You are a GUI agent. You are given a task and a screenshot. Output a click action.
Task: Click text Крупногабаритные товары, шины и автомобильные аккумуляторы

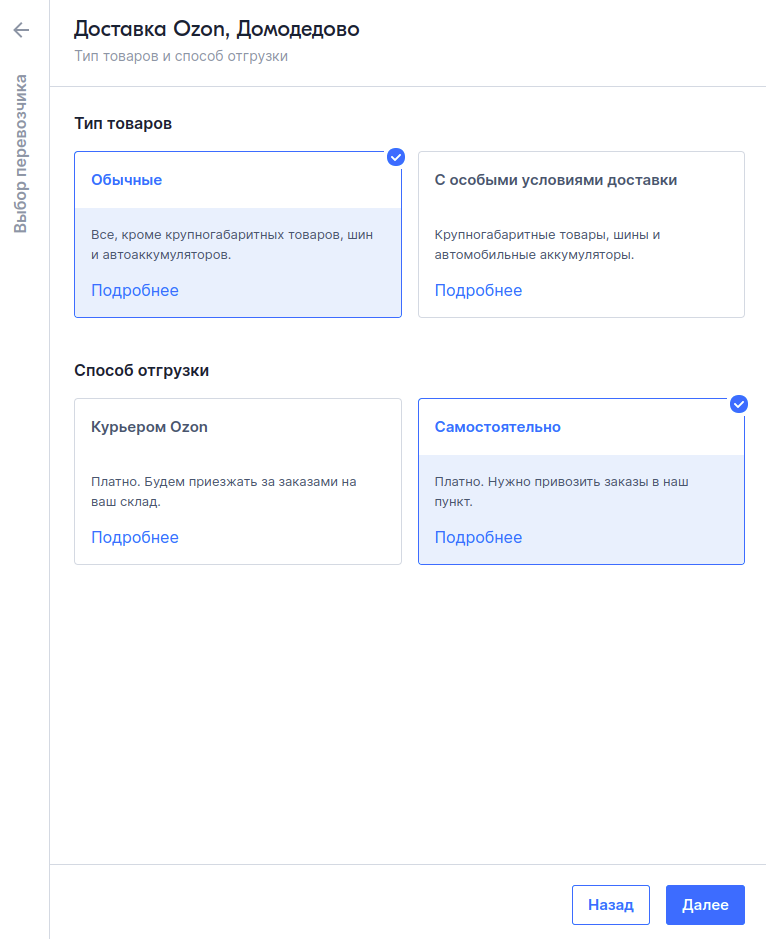point(547,244)
